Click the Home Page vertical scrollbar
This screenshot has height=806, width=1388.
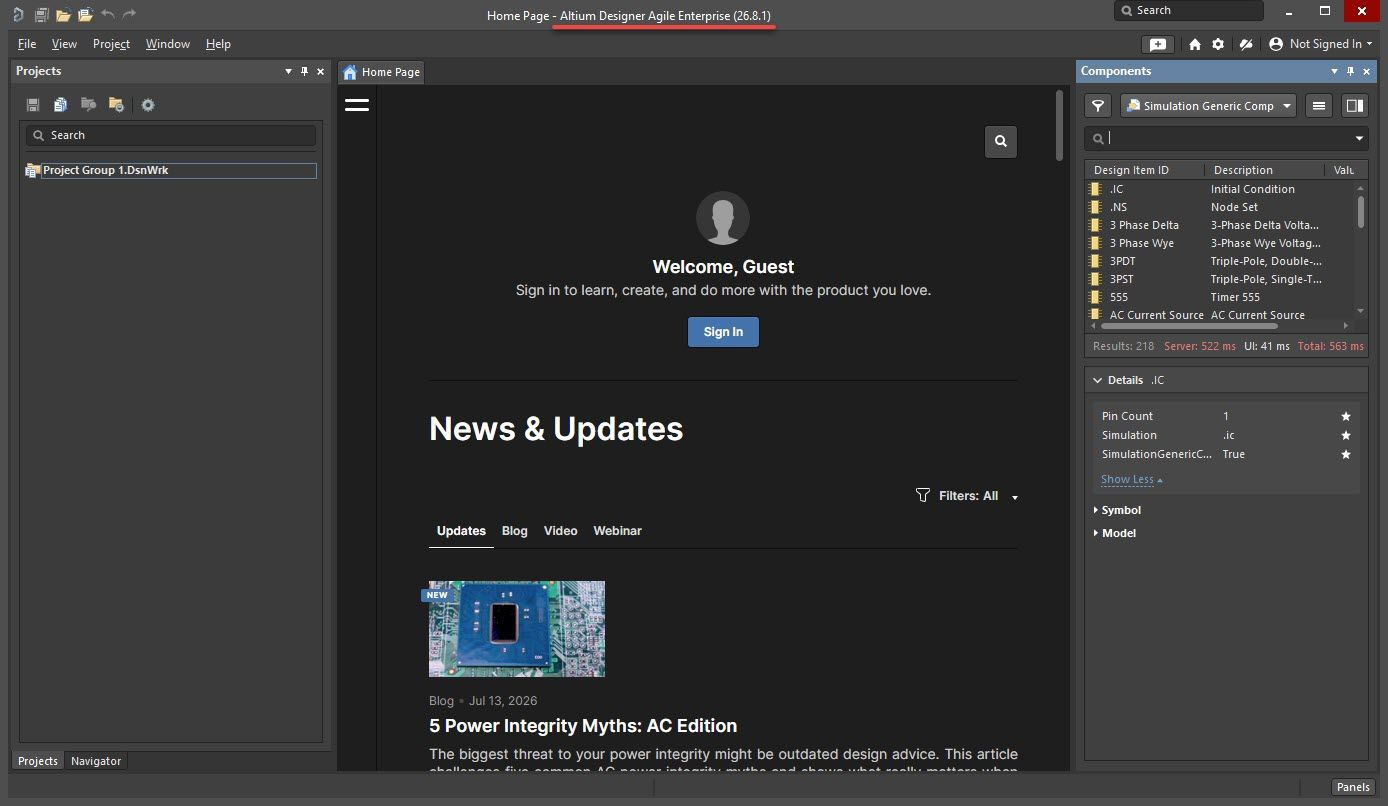coord(1060,125)
